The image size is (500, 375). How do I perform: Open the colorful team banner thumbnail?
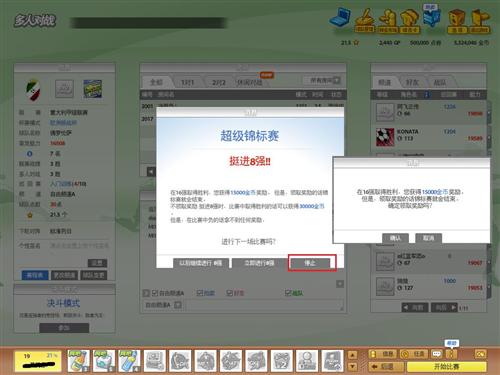(93, 89)
